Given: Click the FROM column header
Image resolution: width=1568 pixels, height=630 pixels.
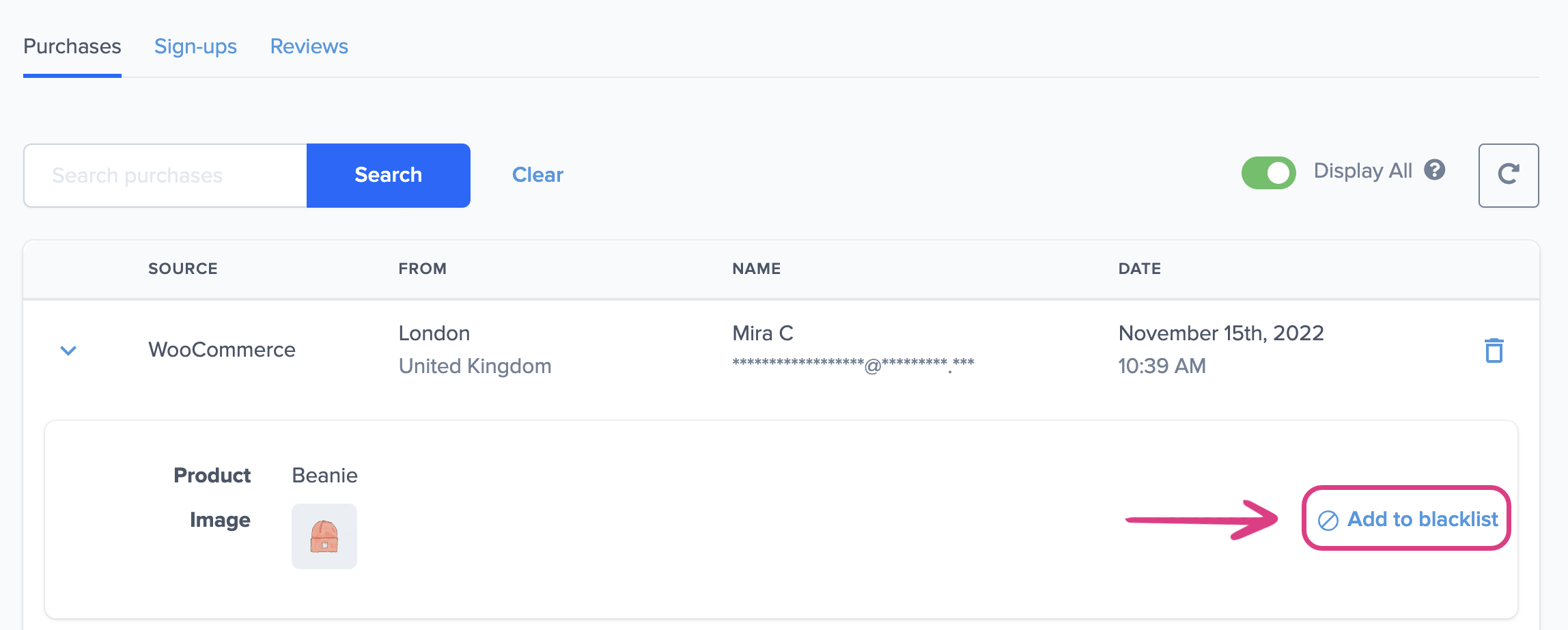Looking at the screenshot, I should click(422, 269).
